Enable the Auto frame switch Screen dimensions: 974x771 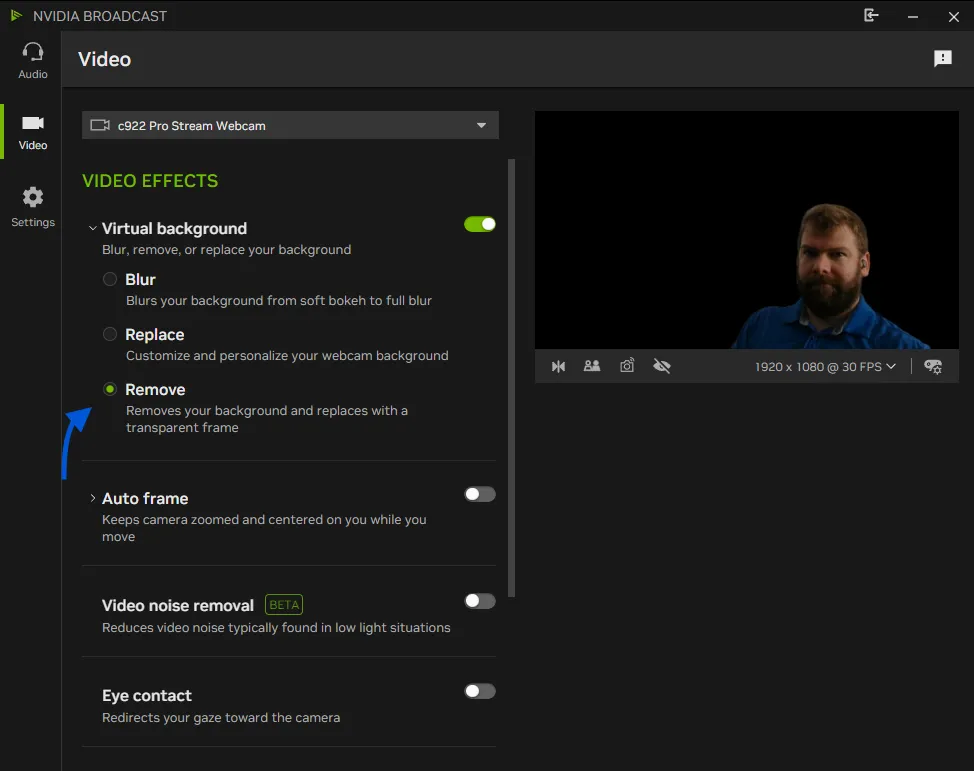click(480, 494)
